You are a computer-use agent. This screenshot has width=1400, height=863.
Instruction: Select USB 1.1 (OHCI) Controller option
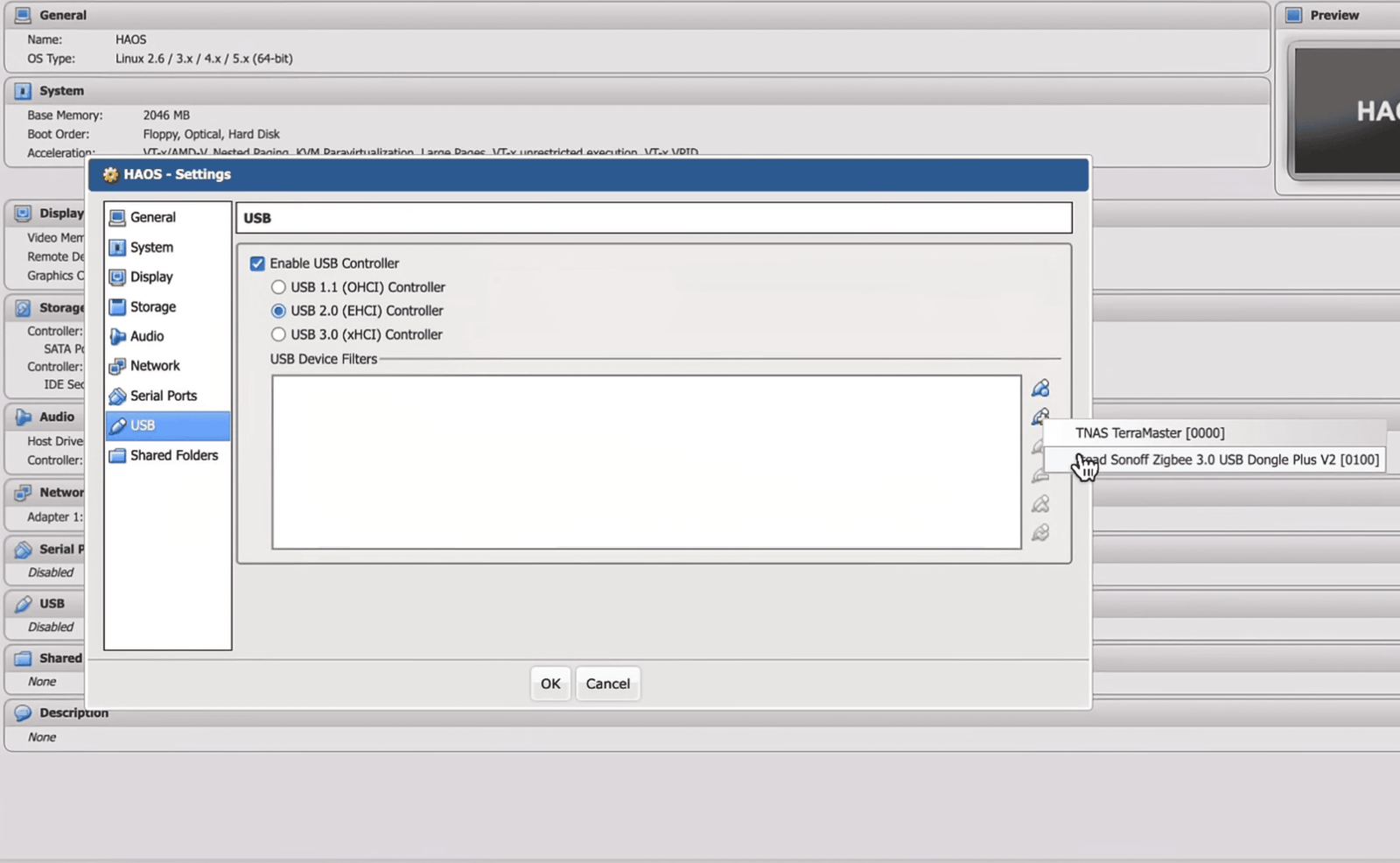tap(278, 287)
